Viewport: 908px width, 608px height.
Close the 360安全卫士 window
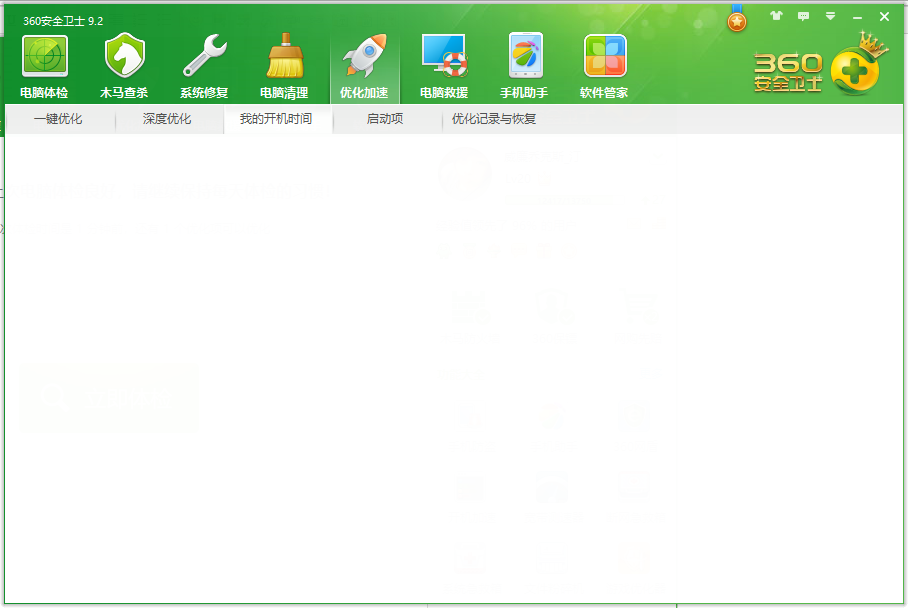(x=884, y=17)
